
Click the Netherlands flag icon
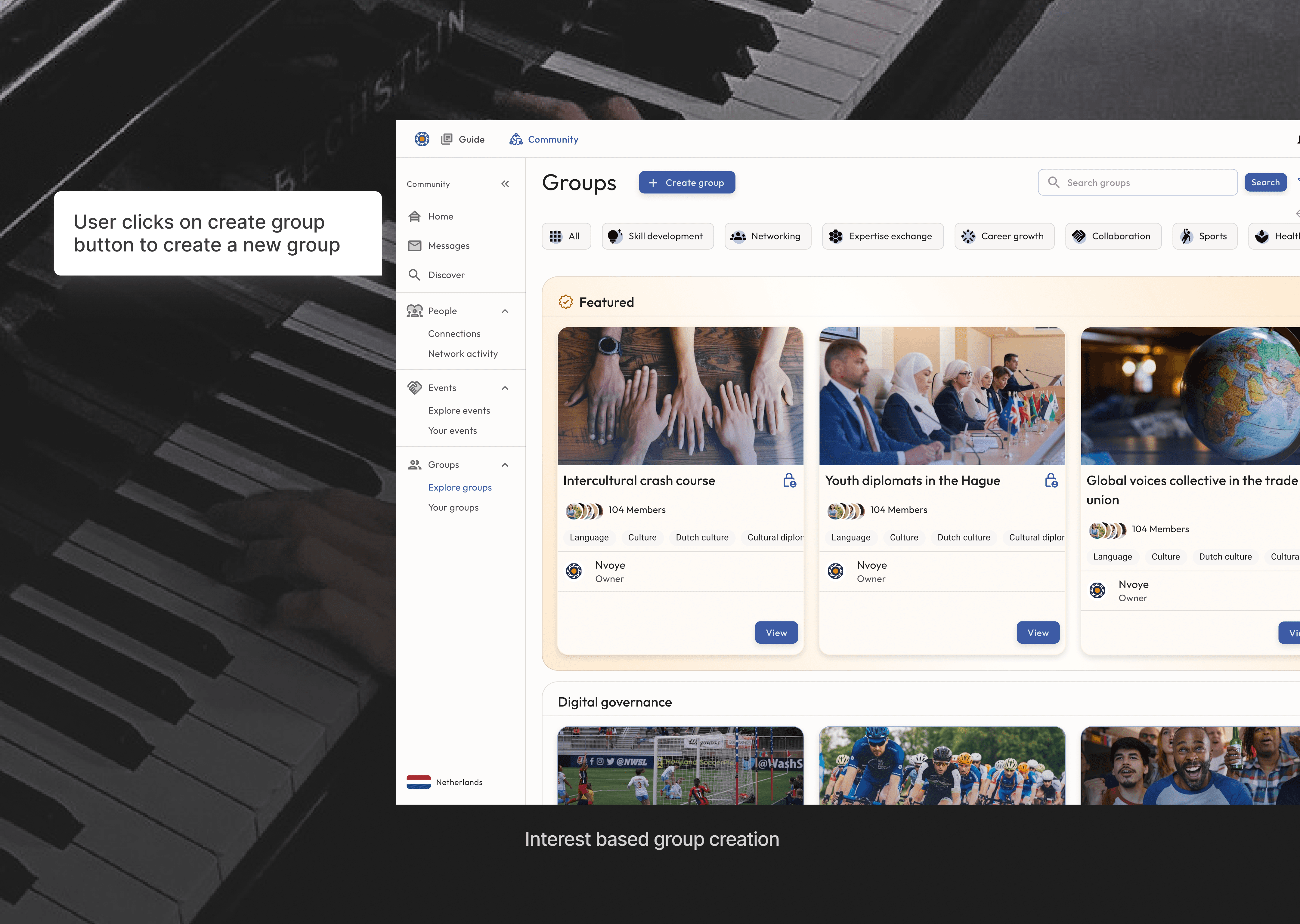click(418, 782)
